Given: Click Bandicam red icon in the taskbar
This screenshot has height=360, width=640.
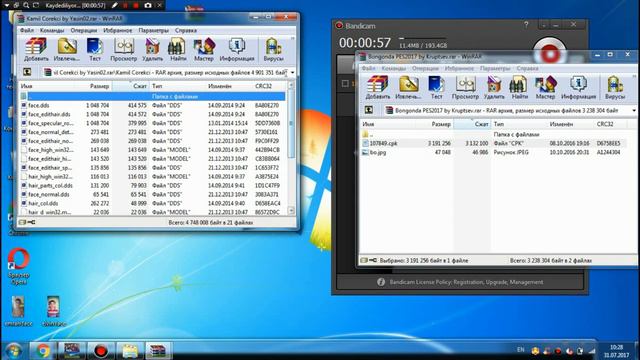Looking at the screenshot, I should coord(100,351).
